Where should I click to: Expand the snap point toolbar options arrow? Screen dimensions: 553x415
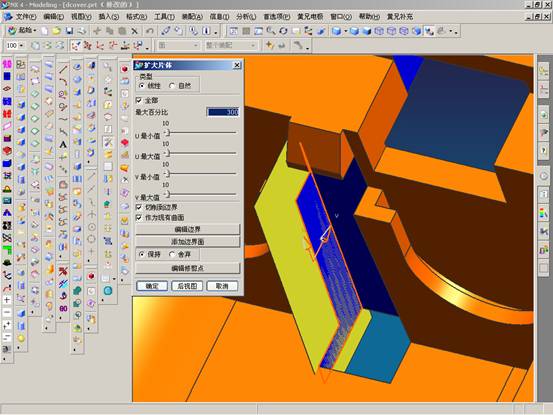tap(308, 47)
